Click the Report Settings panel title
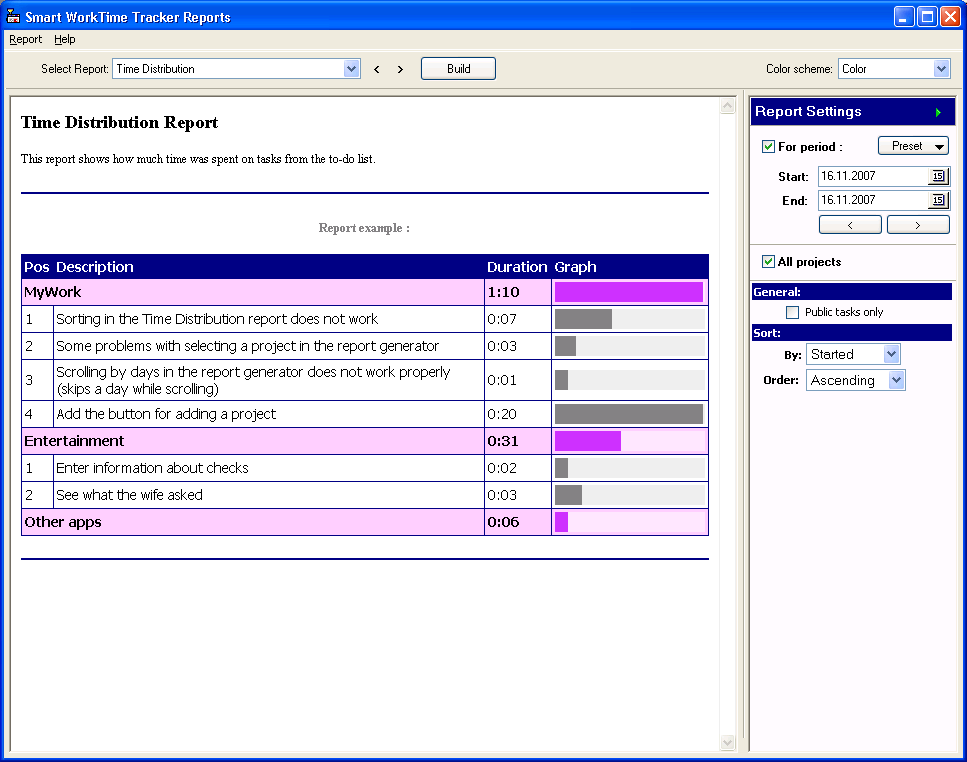This screenshot has height=762, width=967. pos(808,112)
